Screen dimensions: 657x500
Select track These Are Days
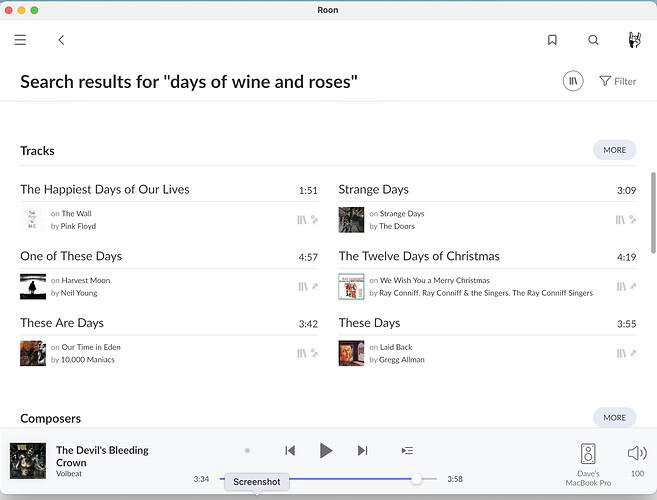(x=62, y=323)
